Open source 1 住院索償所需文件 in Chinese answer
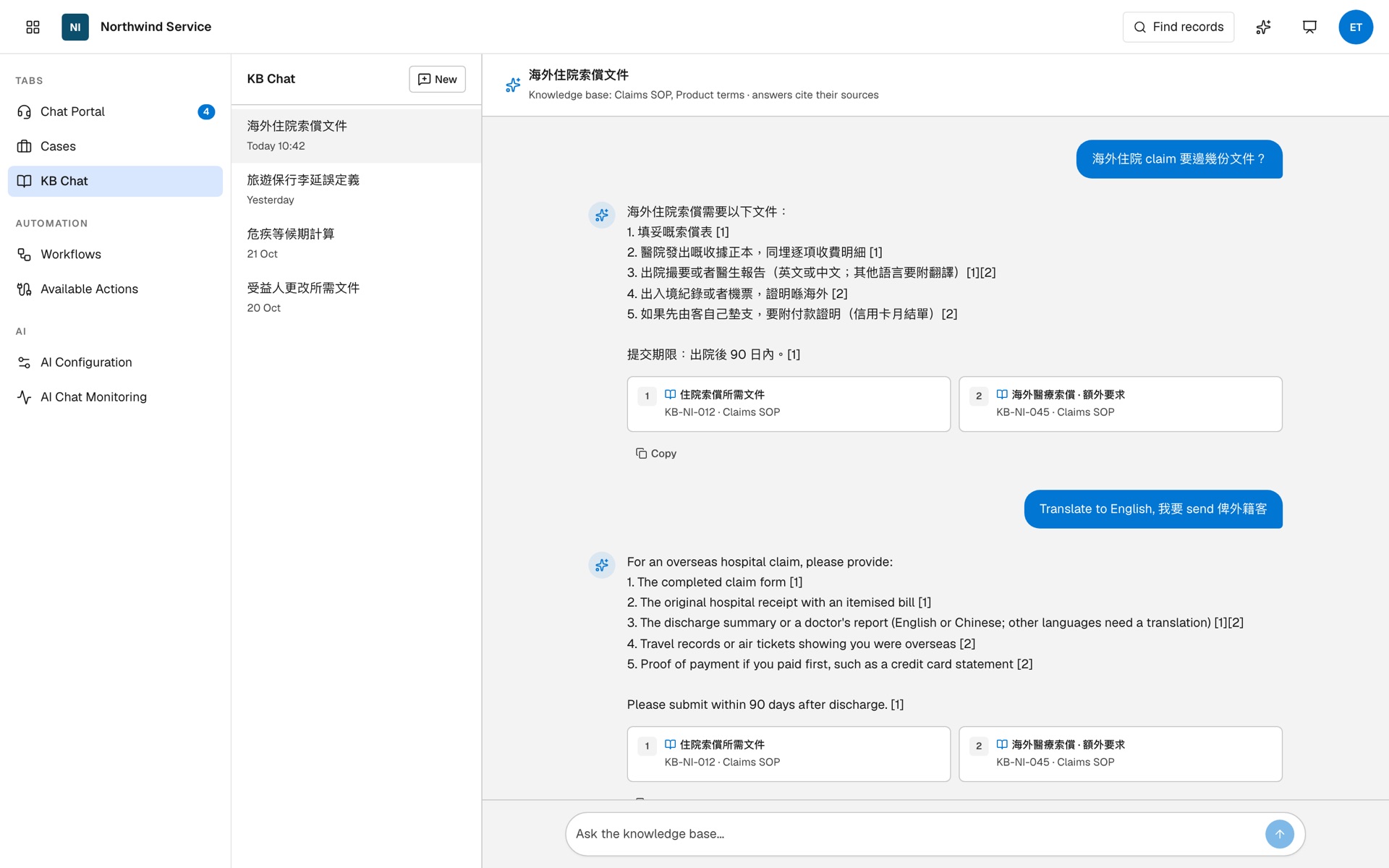 (x=789, y=404)
